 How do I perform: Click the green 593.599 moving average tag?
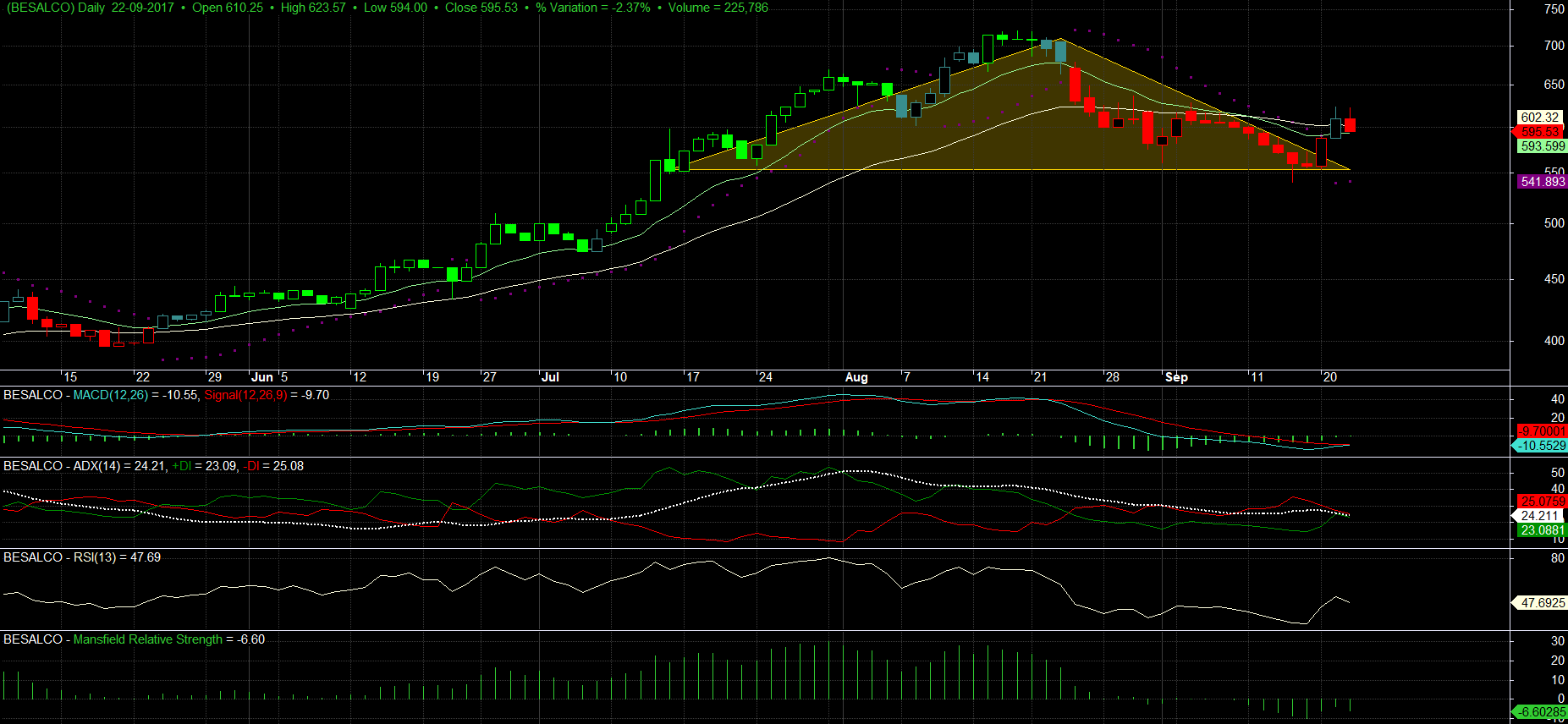[1542, 146]
